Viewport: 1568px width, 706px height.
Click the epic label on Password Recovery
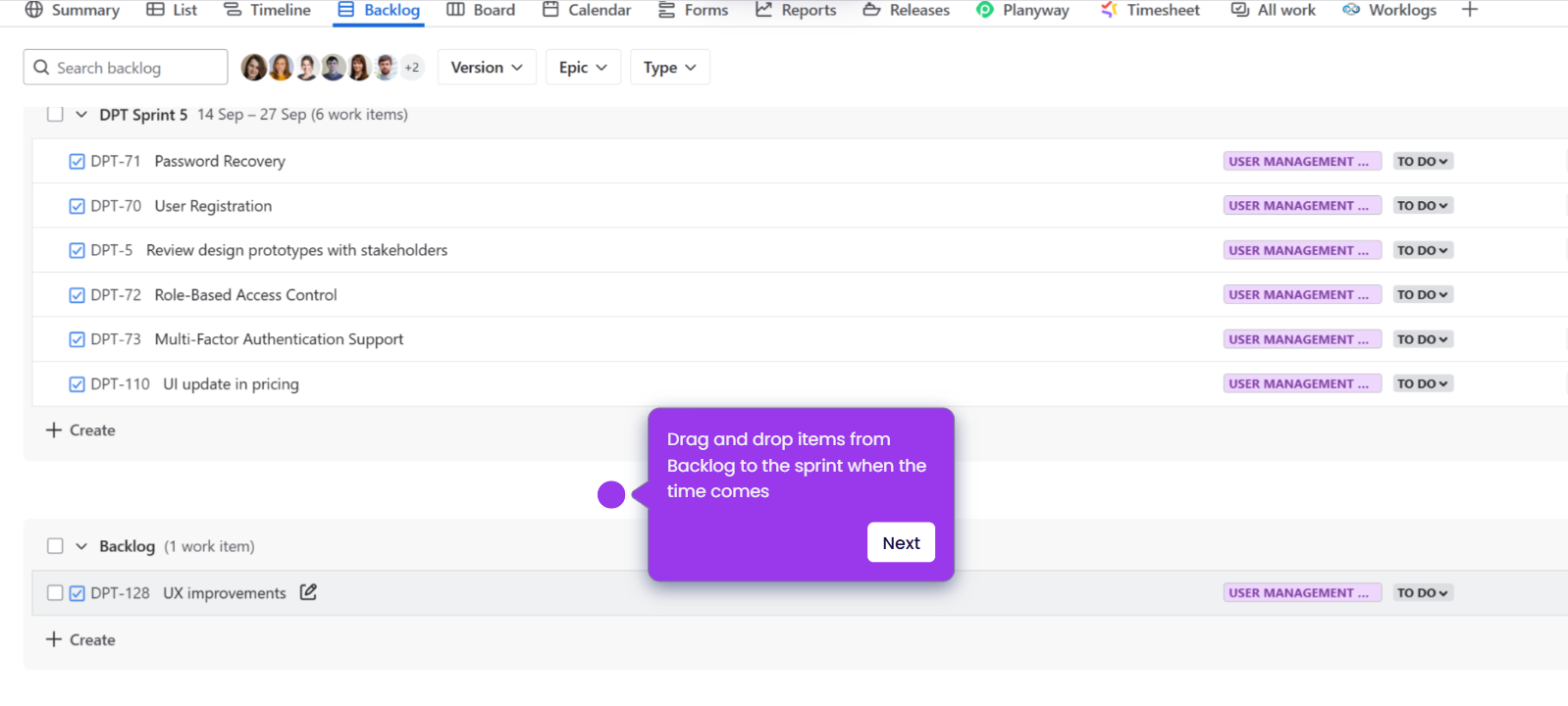coord(1302,161)
